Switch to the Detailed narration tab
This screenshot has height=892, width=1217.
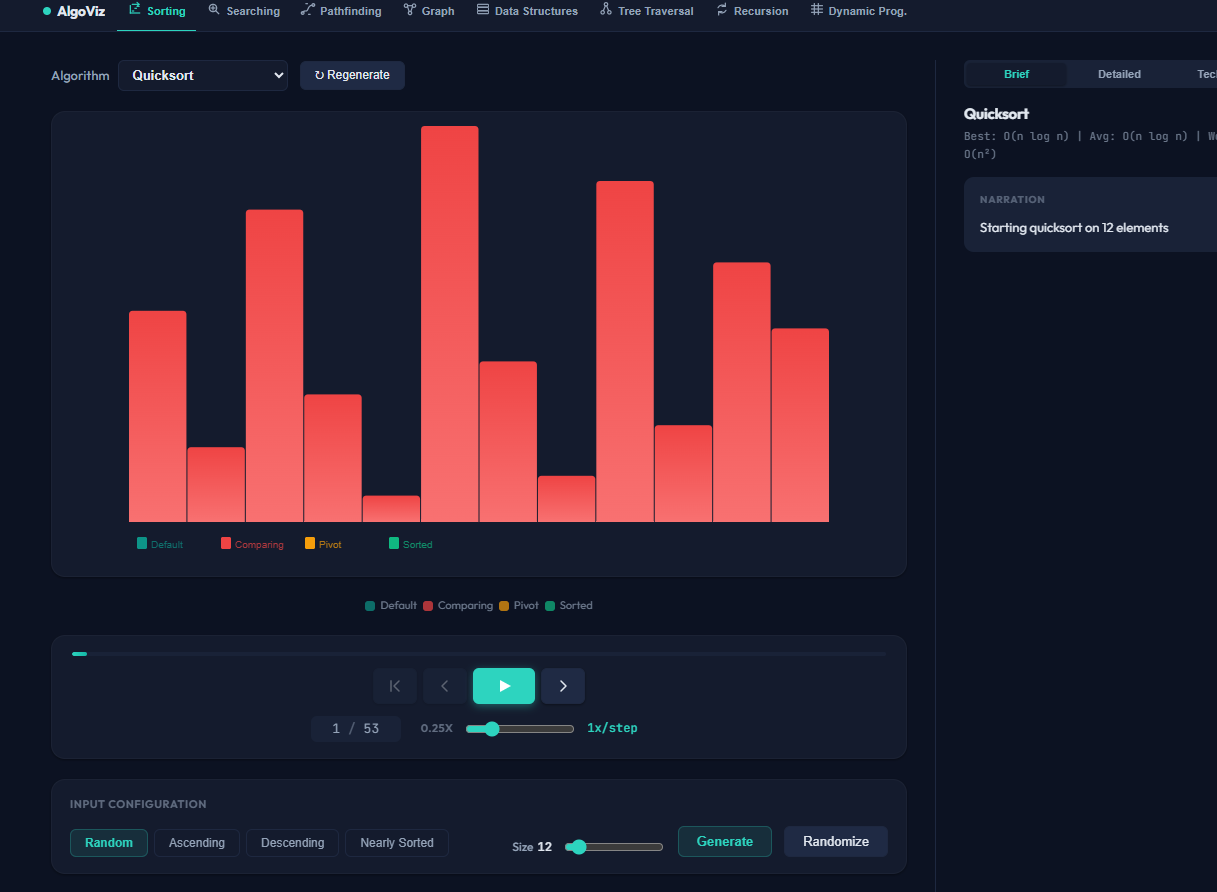tap(1119, 74)
